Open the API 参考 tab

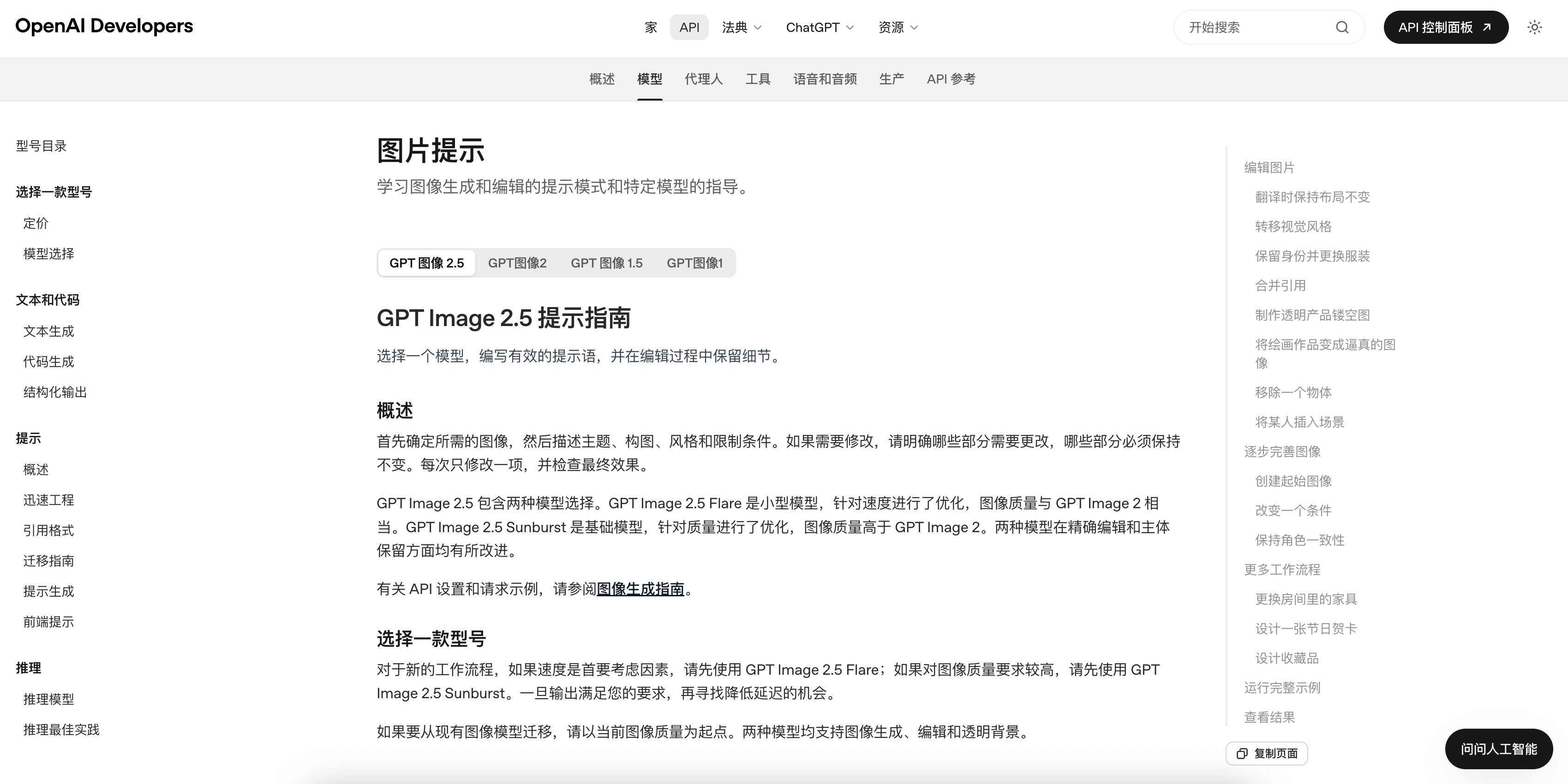951,79
